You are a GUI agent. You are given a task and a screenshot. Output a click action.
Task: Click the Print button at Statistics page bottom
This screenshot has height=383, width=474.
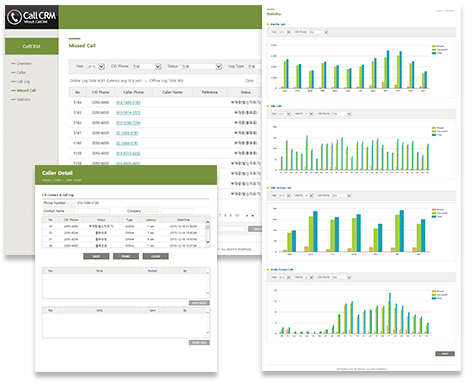445,354
